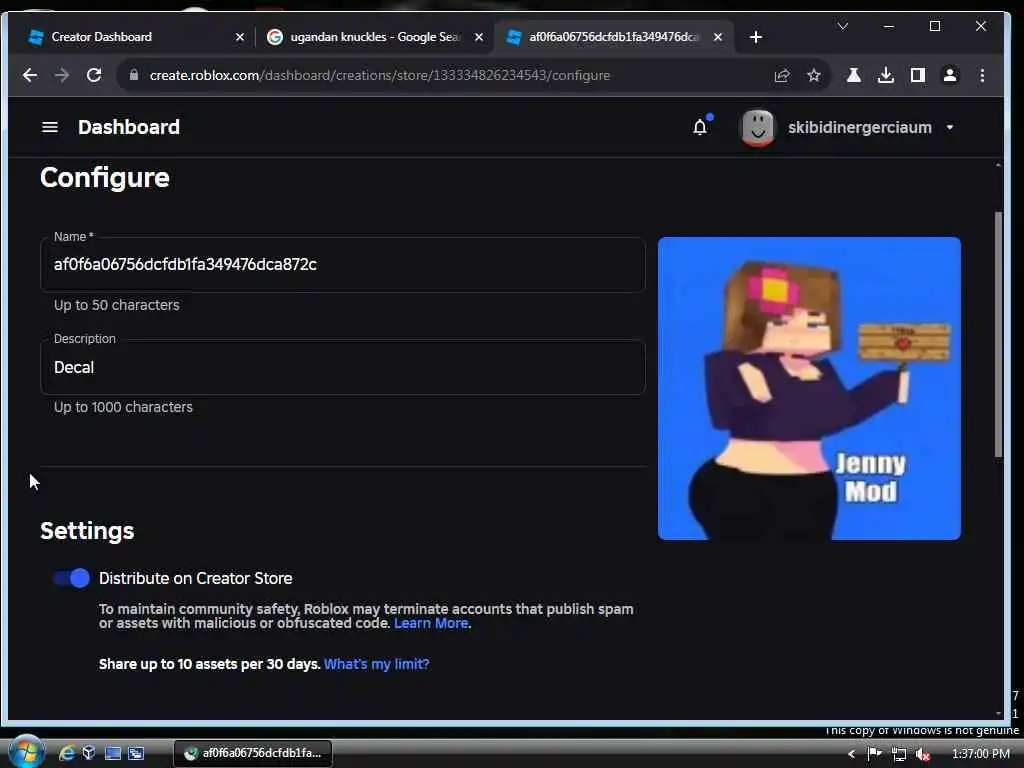Click the Action Center flag icon
The height and width of the screenshot is (768, 1024).
(x=874, y=754)
